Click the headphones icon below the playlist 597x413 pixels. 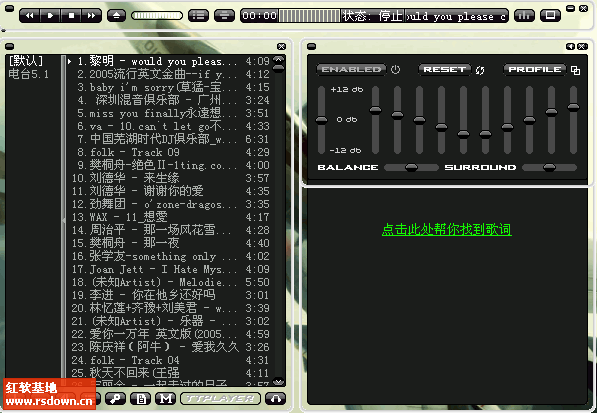(276, 399)
